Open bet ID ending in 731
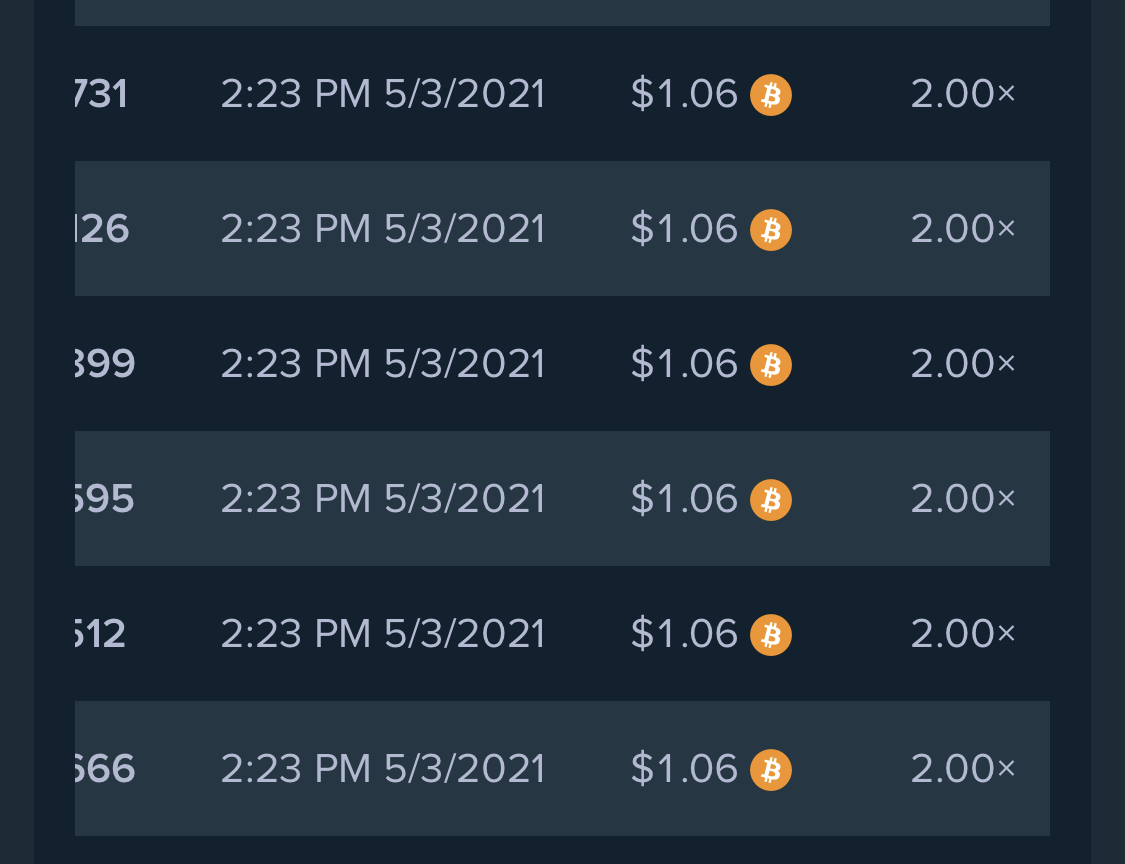The image size is (1125, 864). click(x=101, y=94)
